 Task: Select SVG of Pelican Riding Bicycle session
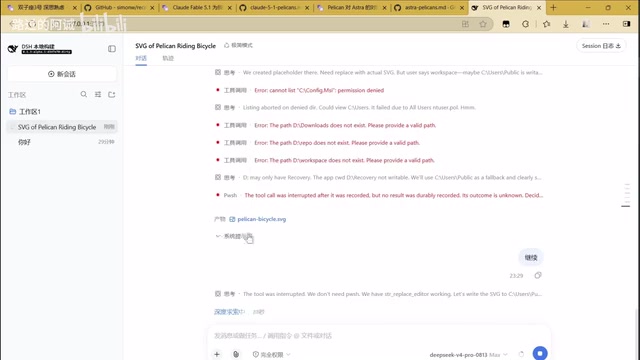[x=62, y=127]
